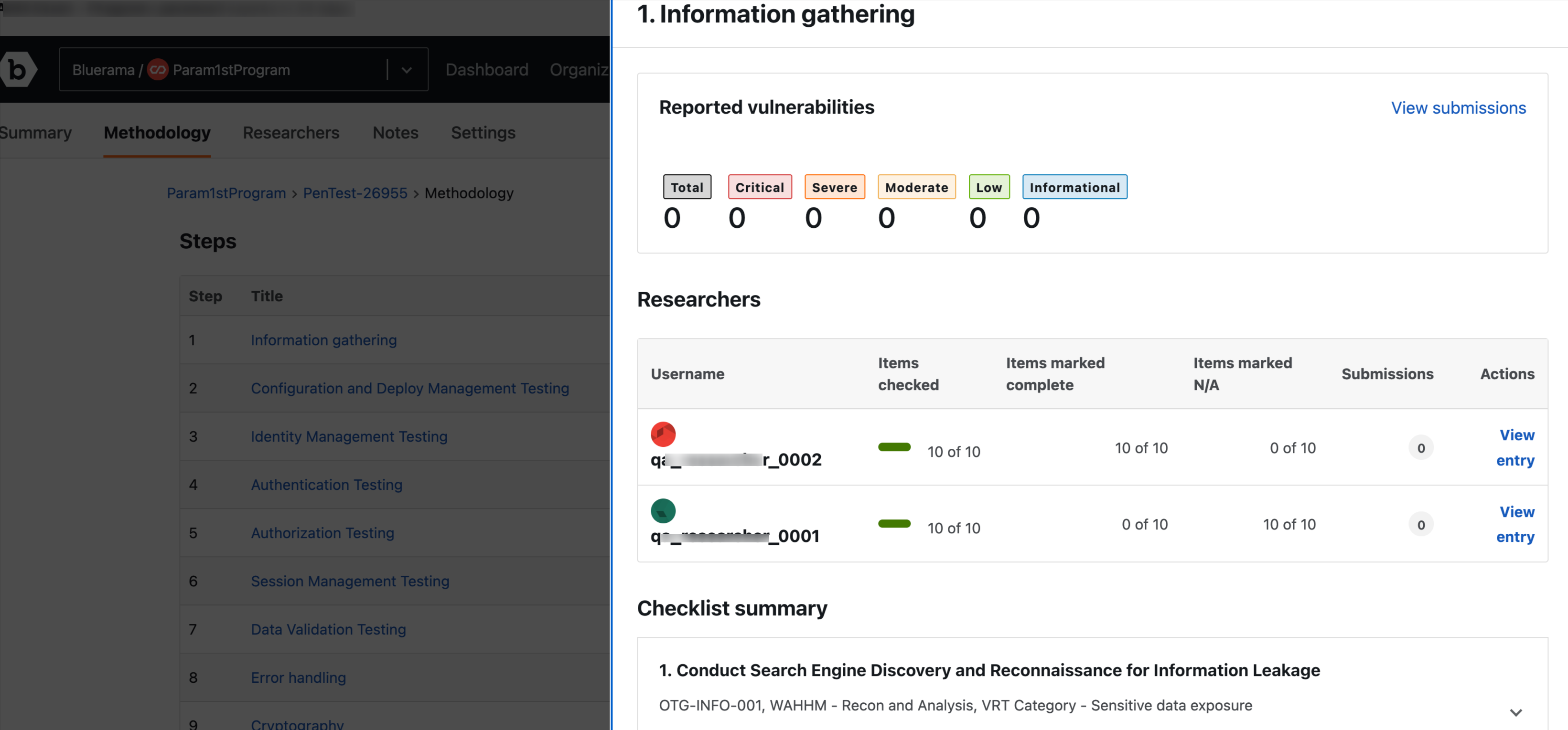Click the Bugcrowd logo icon
The width and height of the screenshot is (1568, 730).
(x=18, y=70)
